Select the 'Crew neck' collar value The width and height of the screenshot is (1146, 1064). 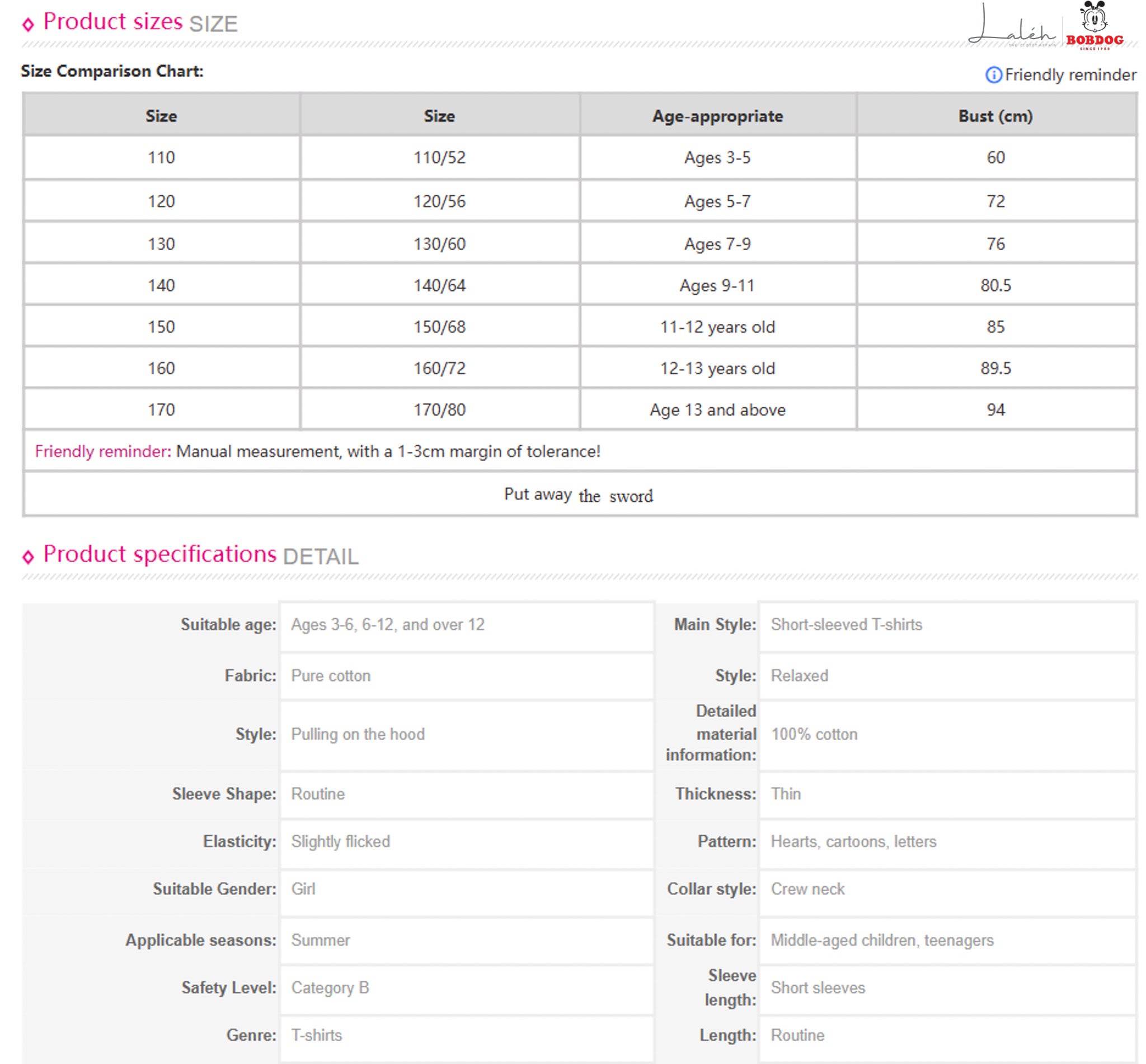point(808,889)
